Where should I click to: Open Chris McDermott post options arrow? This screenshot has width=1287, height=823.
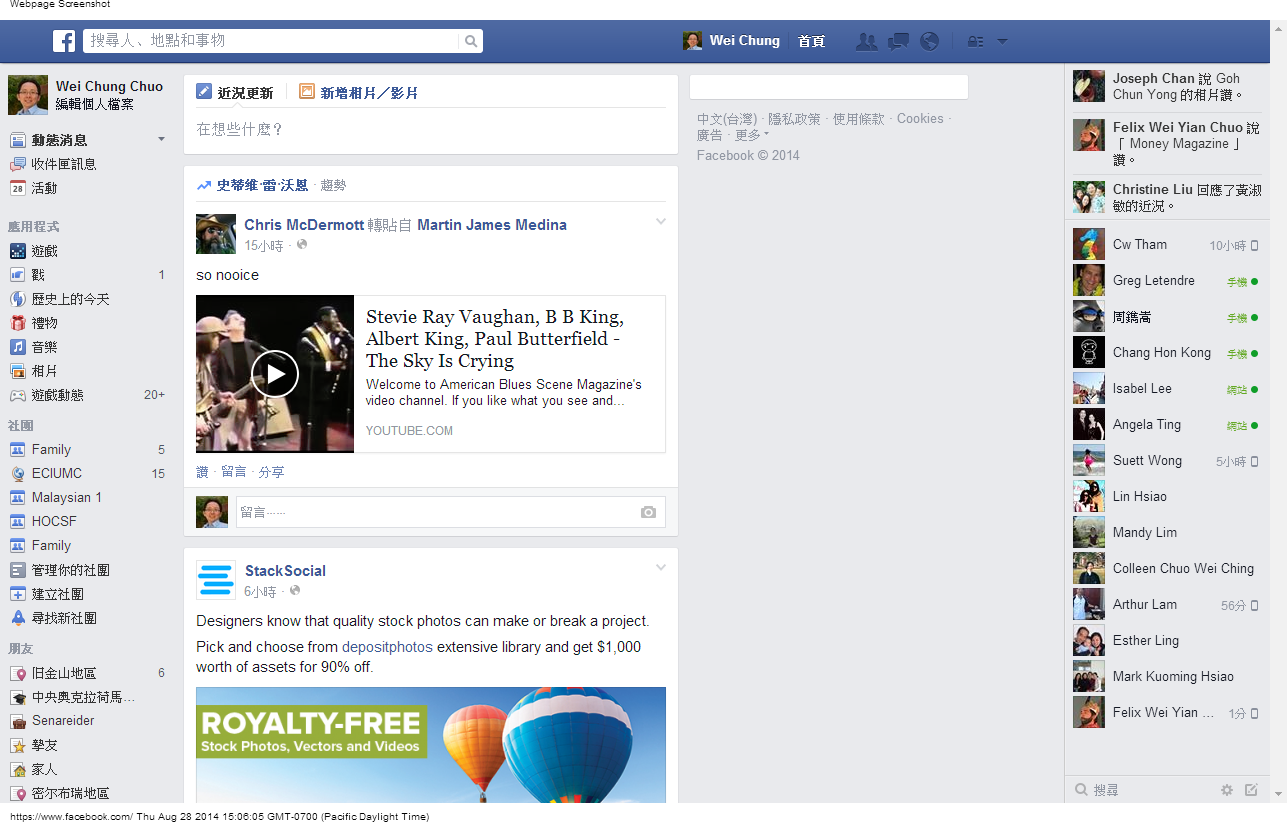pos(660,222)
